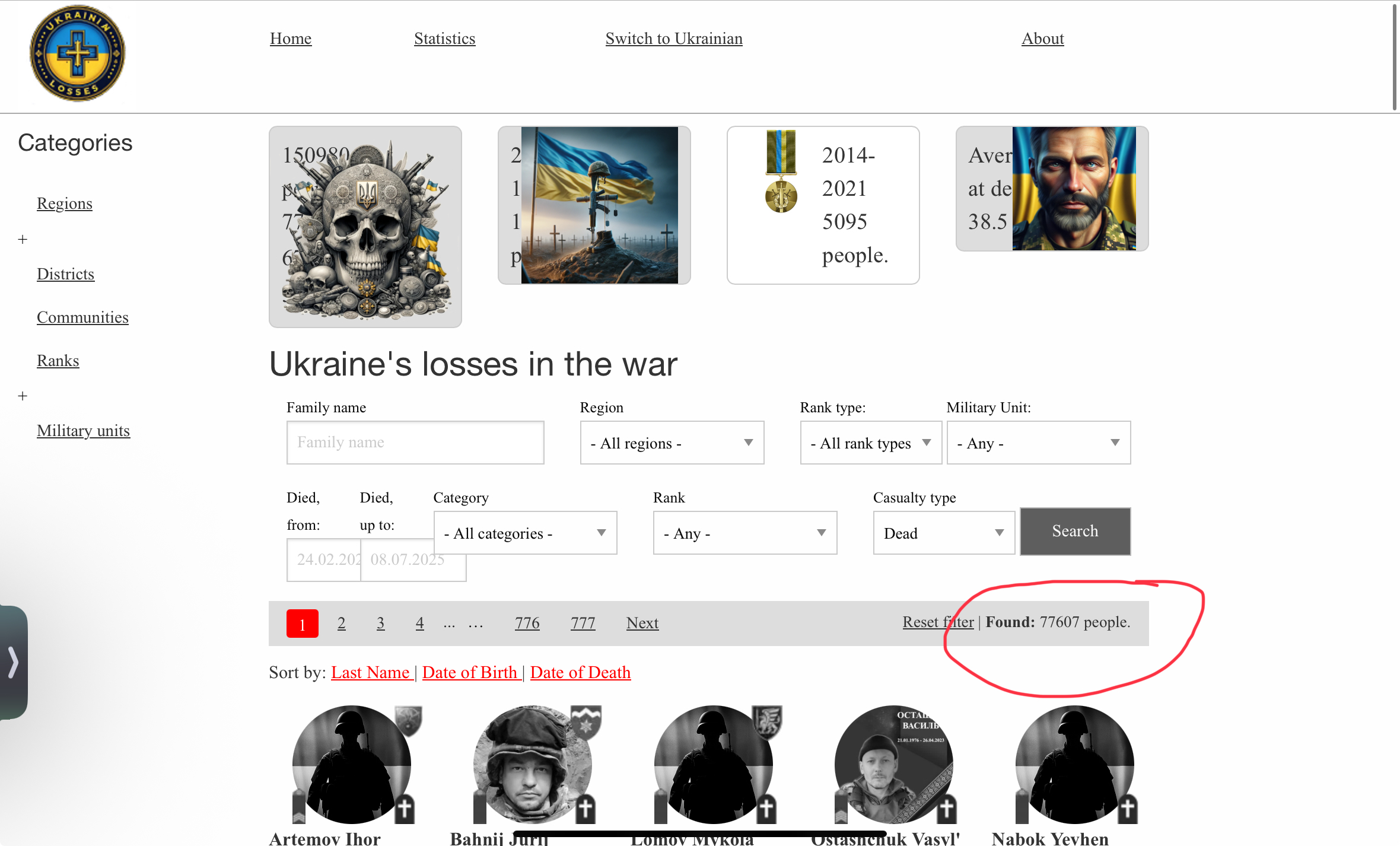1400x846 pixels.
Task: Click the cross icon on Artemov Ihor's portrait
Action: pos(405,809)
